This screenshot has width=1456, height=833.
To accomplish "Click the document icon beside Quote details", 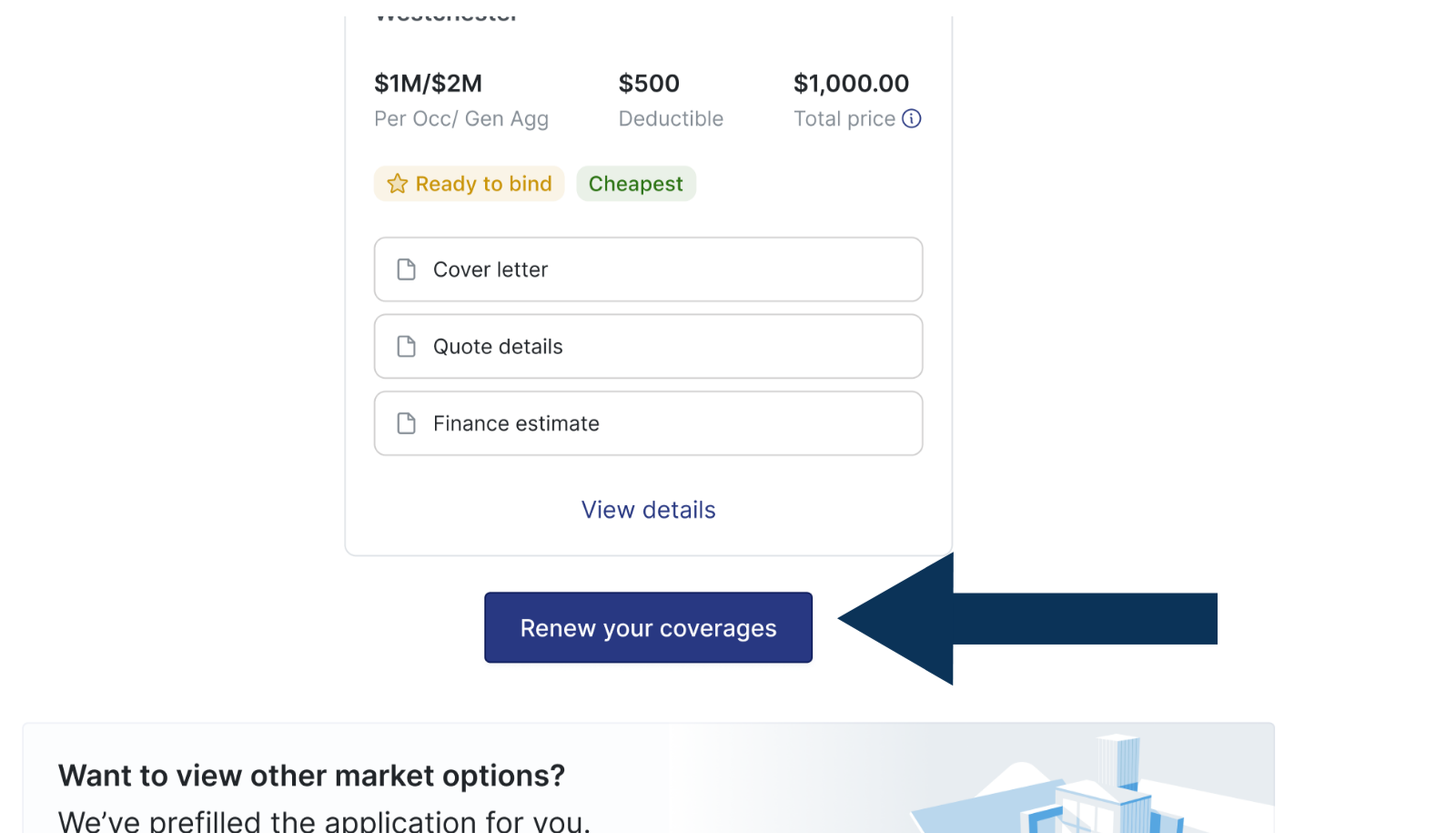I will pos(407,347).
